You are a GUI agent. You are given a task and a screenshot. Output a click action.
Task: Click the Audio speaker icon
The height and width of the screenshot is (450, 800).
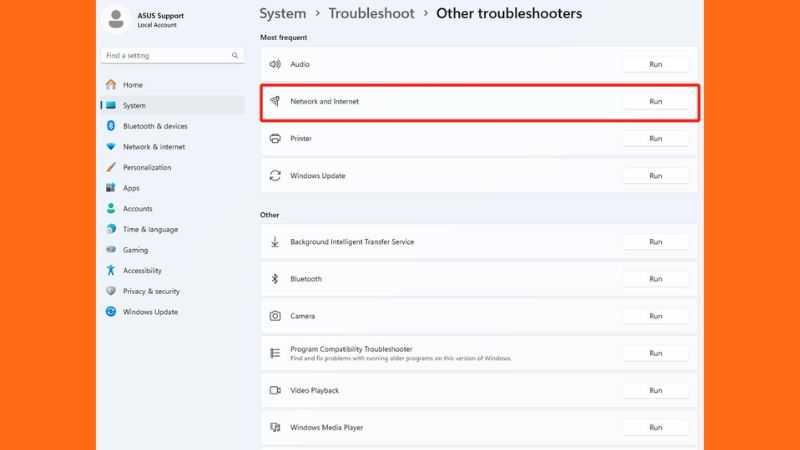coord(275,64)
